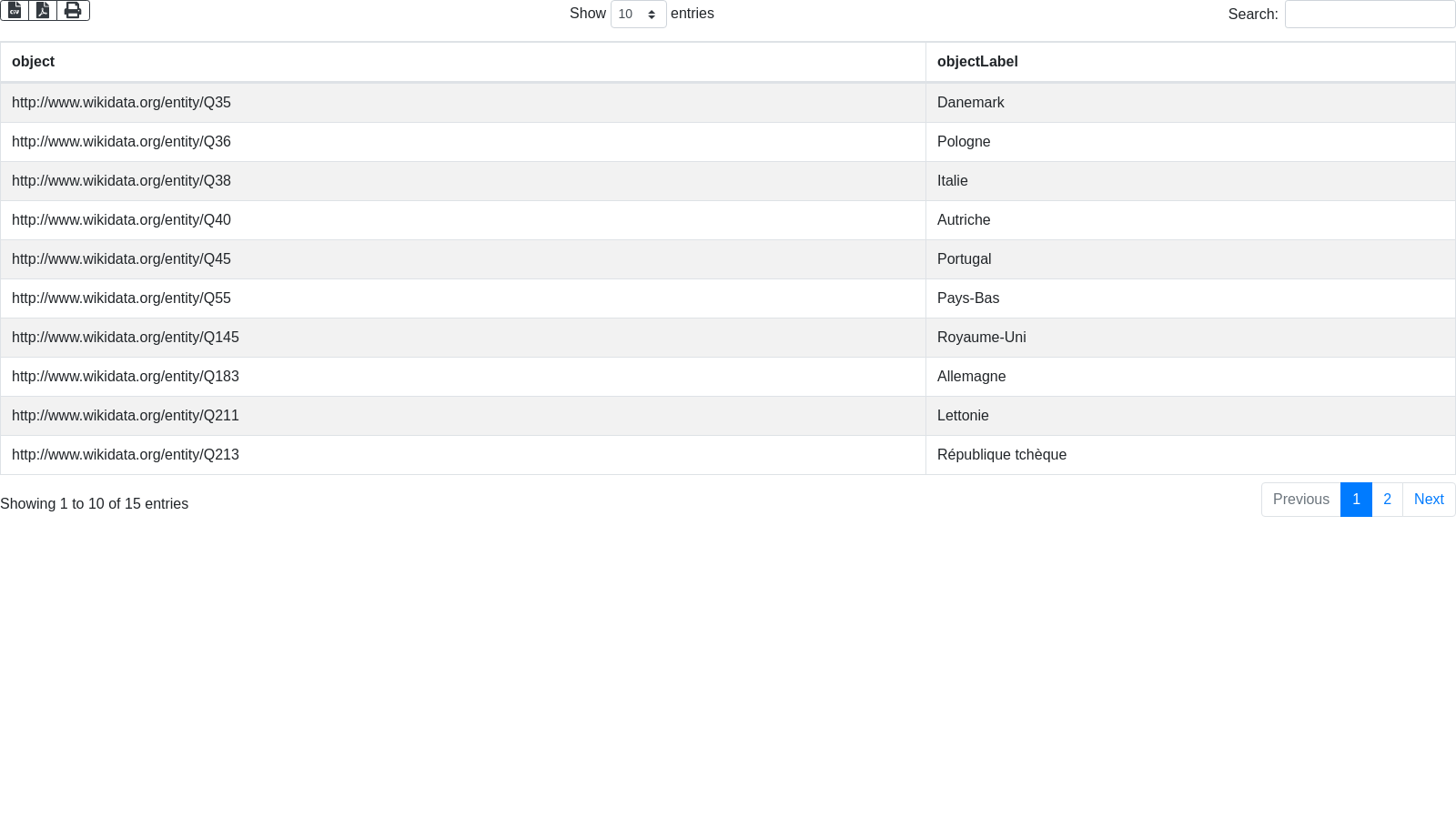
Task: Sort by the object column header
Action: pyautogui.click(x=34, y=62)
